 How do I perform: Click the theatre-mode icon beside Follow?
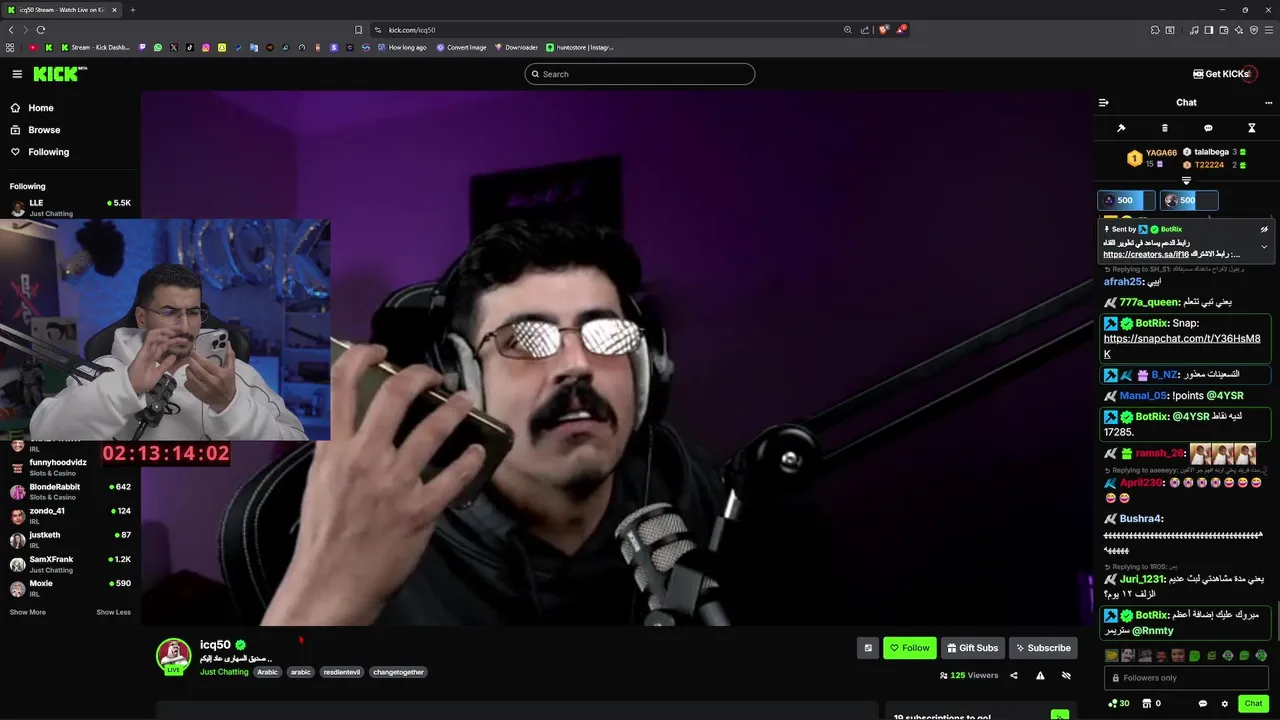pos(868,648)
